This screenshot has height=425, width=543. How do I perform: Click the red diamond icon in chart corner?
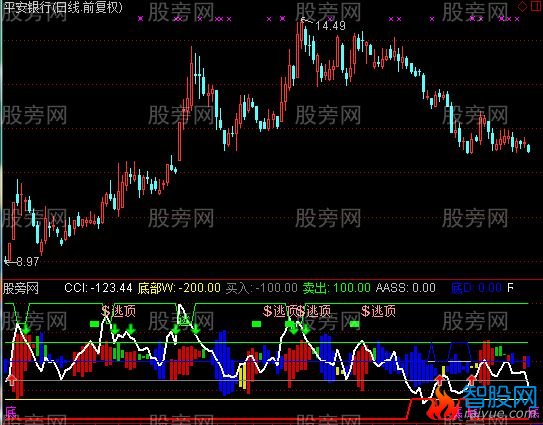click(522, 6)
